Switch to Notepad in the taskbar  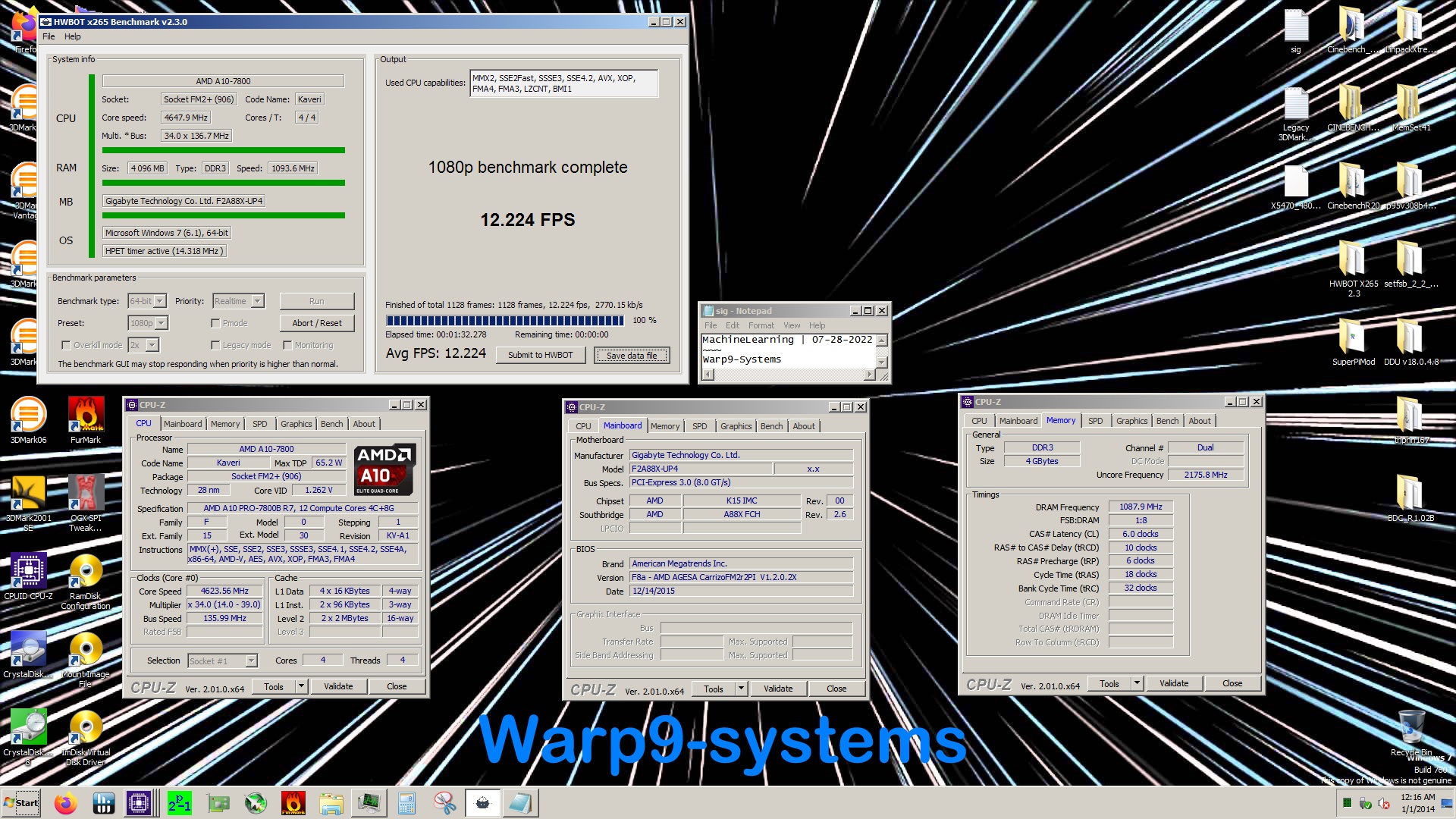[520, 803]
